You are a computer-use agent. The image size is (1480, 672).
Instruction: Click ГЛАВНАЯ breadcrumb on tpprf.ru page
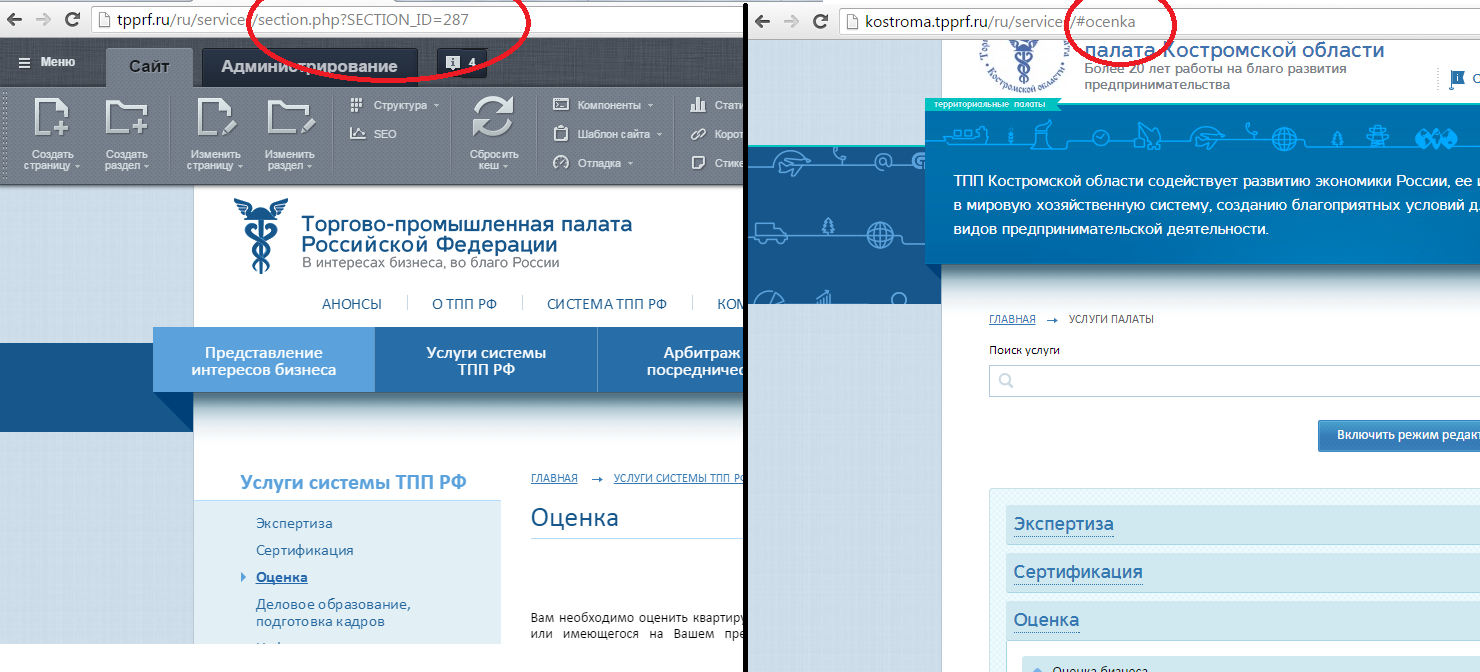pos(554,478)
